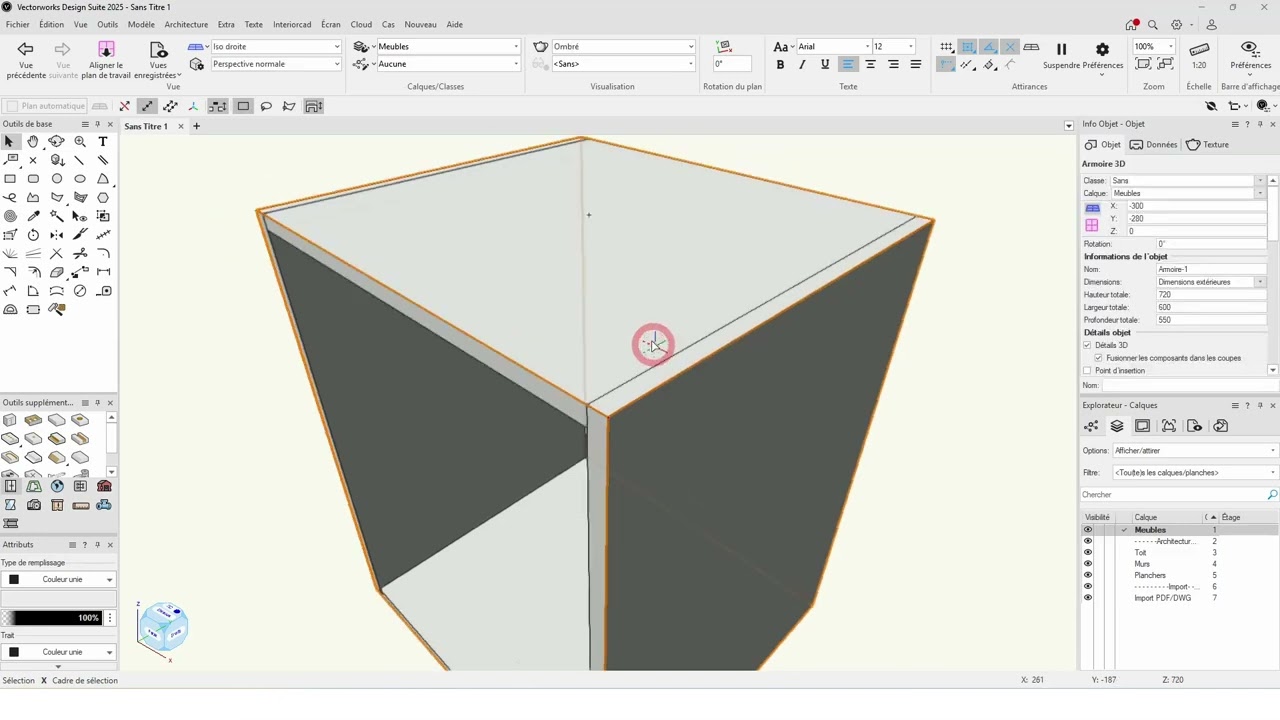Click the magnifier icon in Chercher field
1280x720 pixels.
click(x=1272, y=495)
